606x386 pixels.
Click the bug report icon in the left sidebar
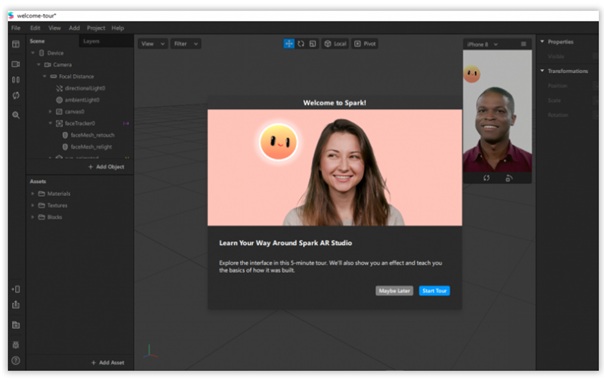pos(16,345)
